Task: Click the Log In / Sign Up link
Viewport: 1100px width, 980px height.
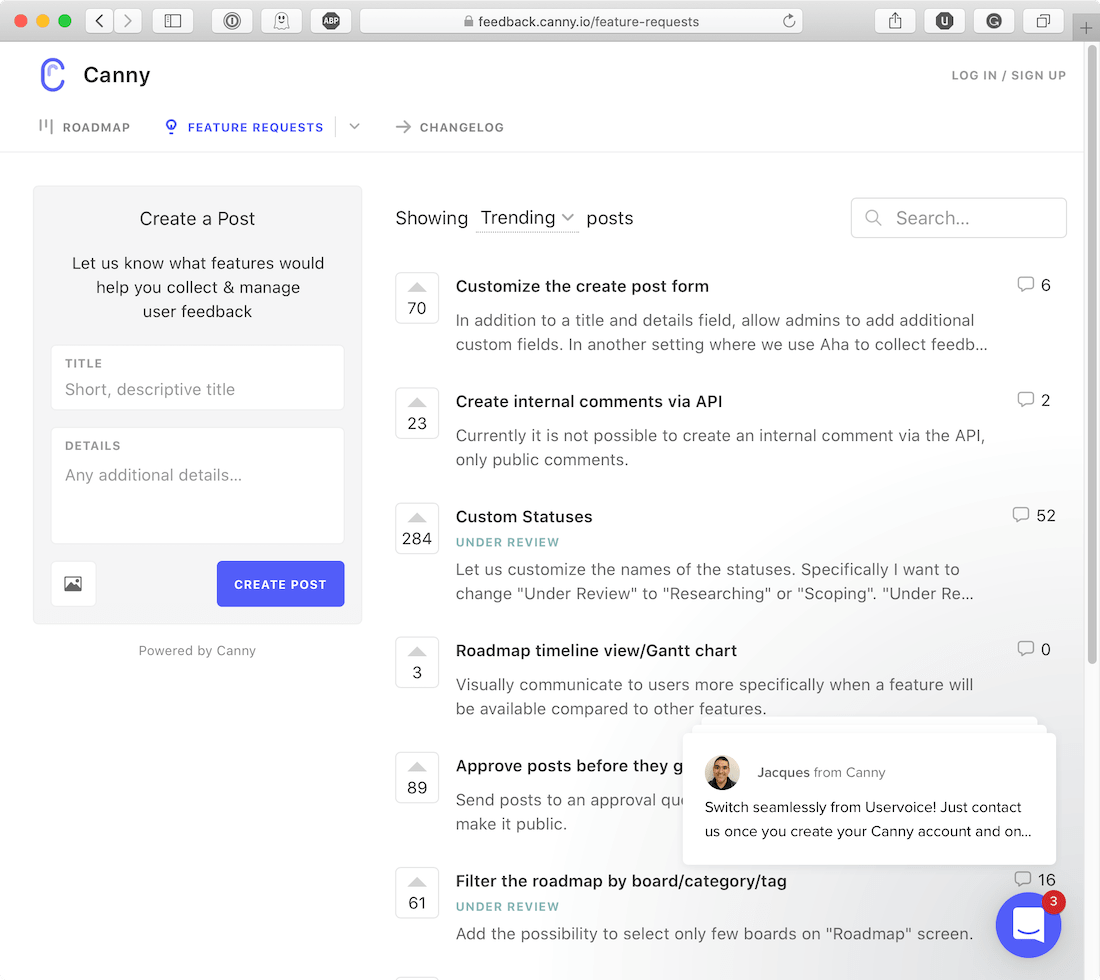Action: tap(1009, 75)
